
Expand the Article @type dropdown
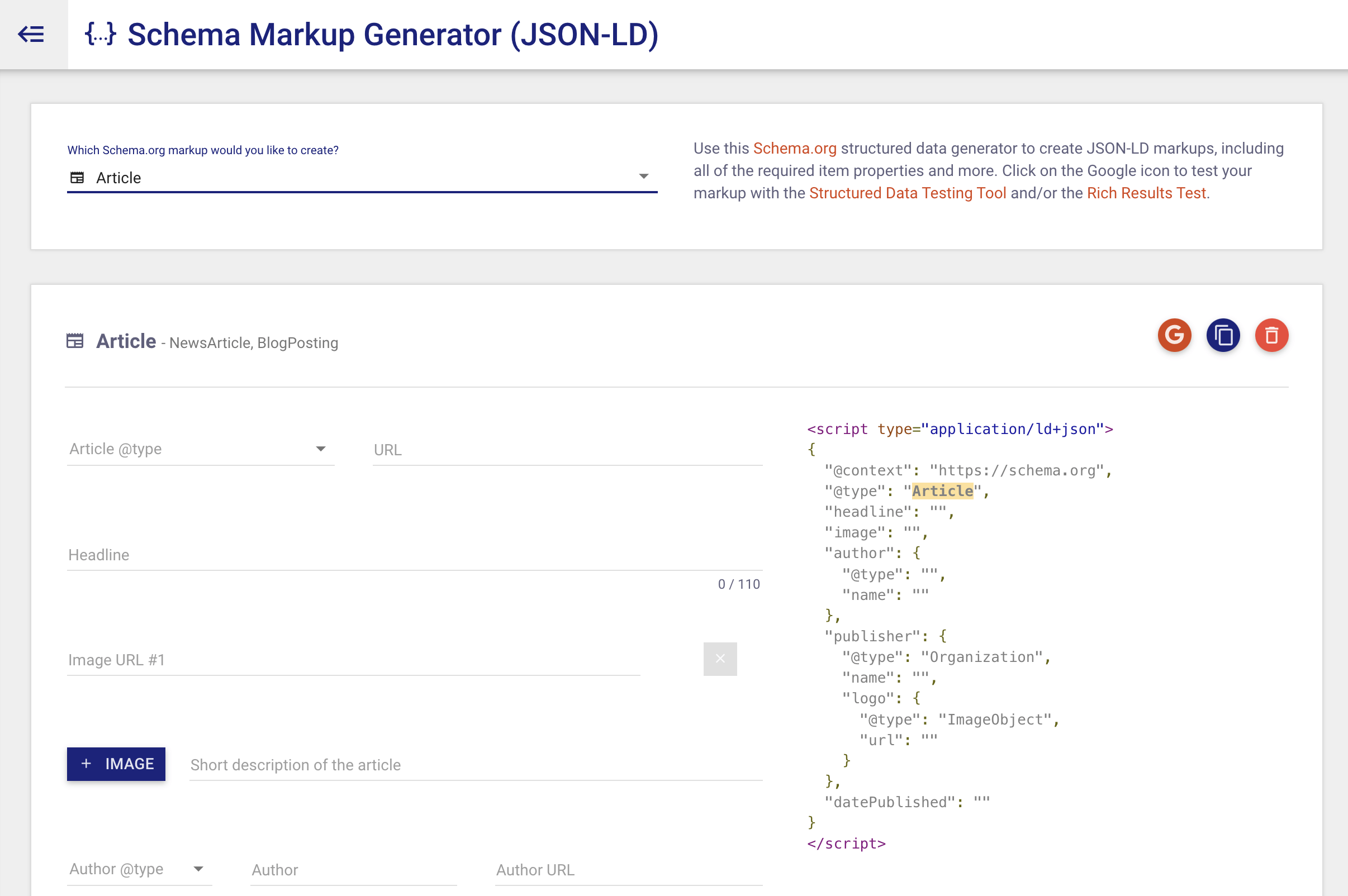tap(201, 449)
